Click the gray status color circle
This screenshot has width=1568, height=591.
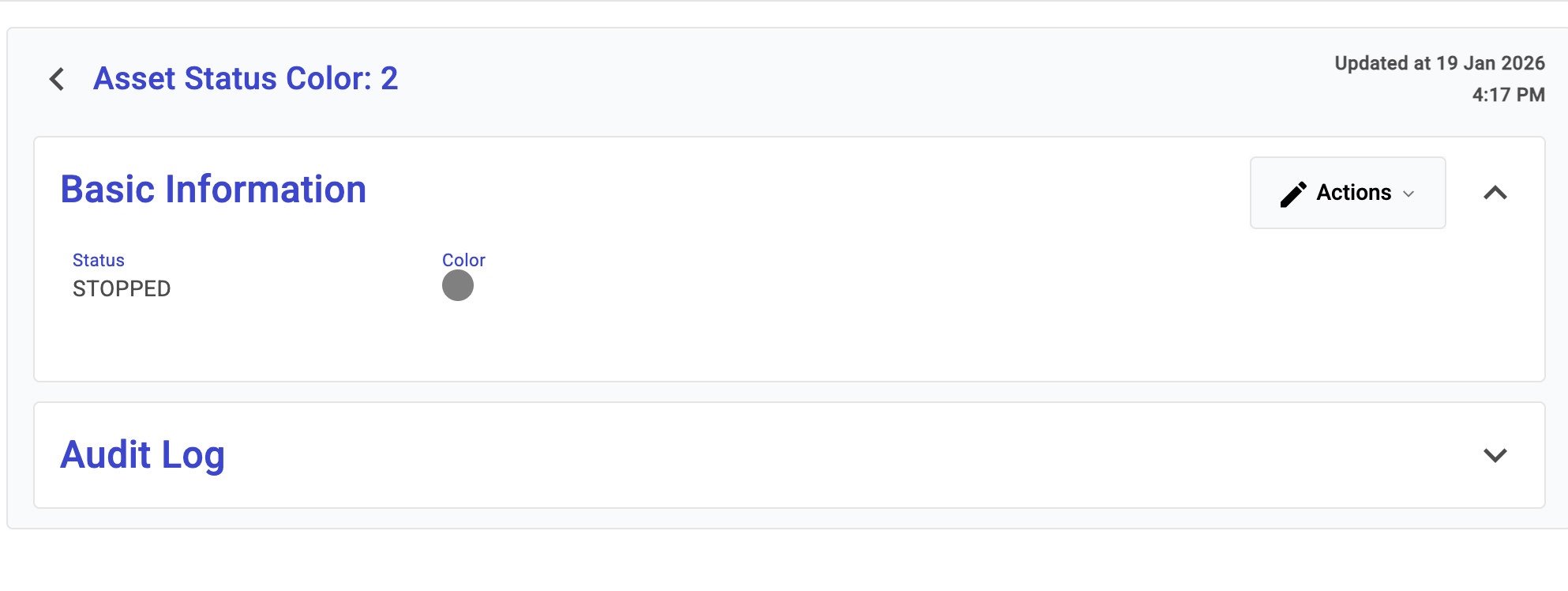pyautogui.click(x=458, y=285)
